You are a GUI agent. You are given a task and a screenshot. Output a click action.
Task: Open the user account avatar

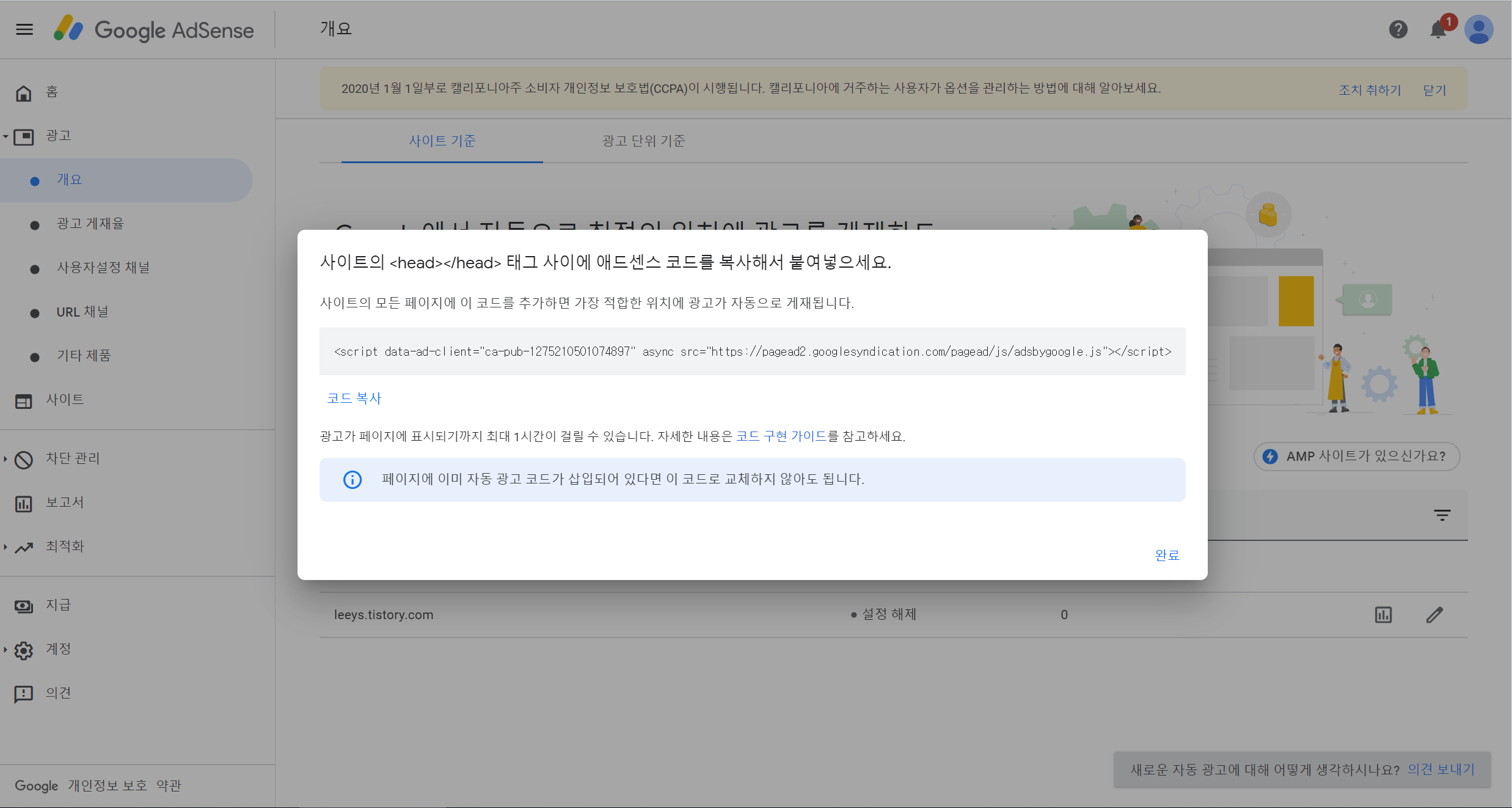pyautogui.click(x=1479, y=29)
